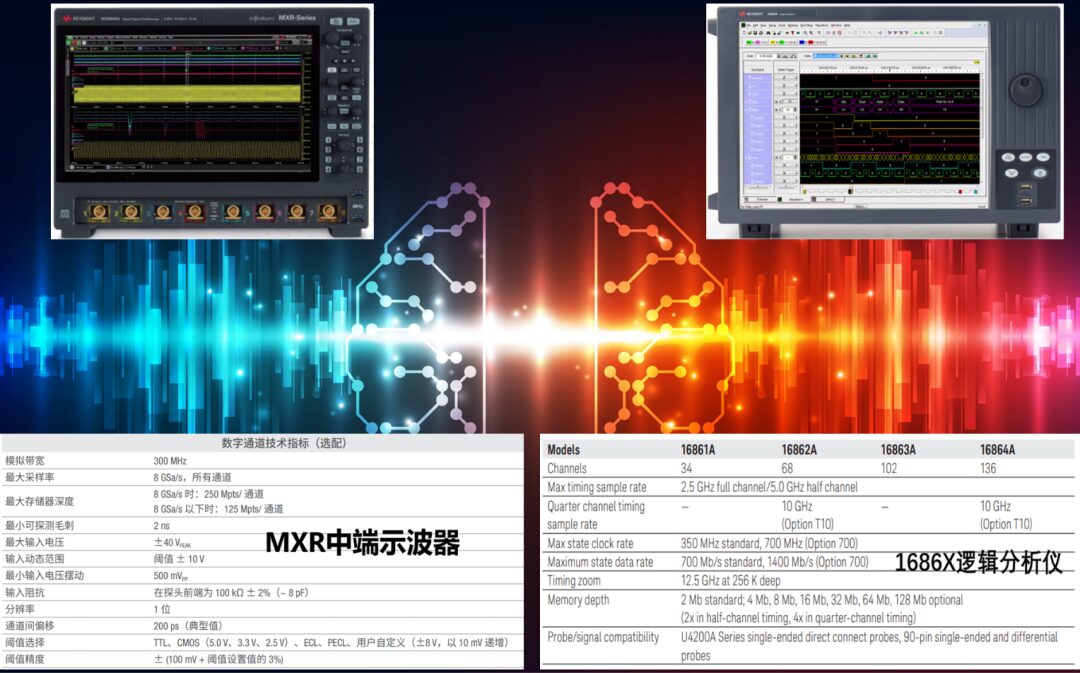Image resolution: width=1080 pixels, height=673 pixels.
Task: Select the 模拟带宽 row label
Action: 25,460
